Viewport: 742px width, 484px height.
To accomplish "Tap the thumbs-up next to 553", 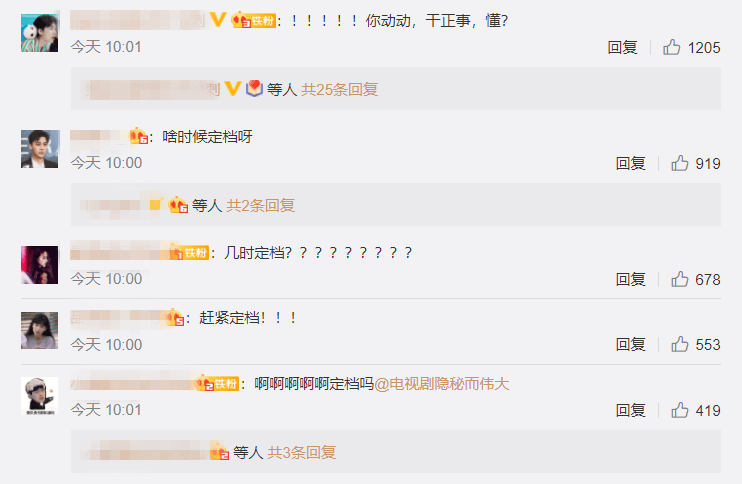I will [x=680, y=344].
